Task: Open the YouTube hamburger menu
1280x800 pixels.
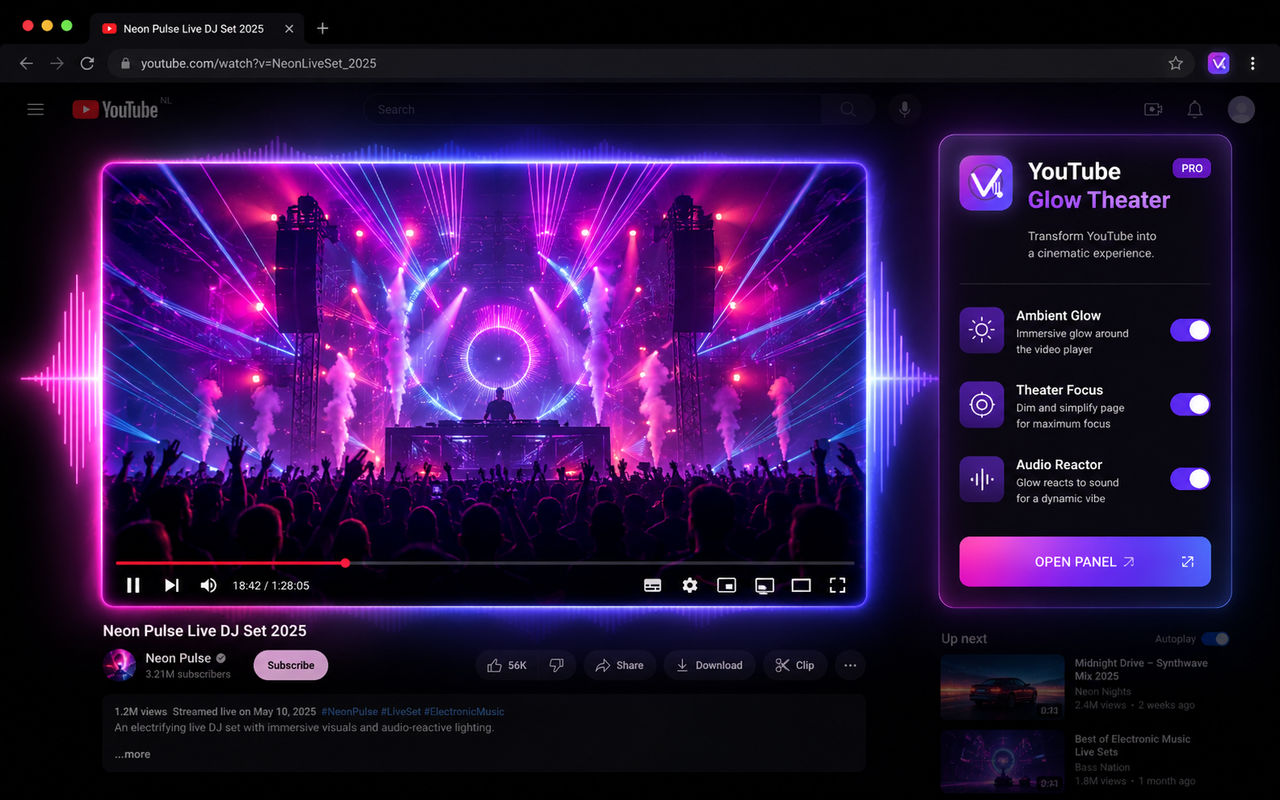Action: 36,110
